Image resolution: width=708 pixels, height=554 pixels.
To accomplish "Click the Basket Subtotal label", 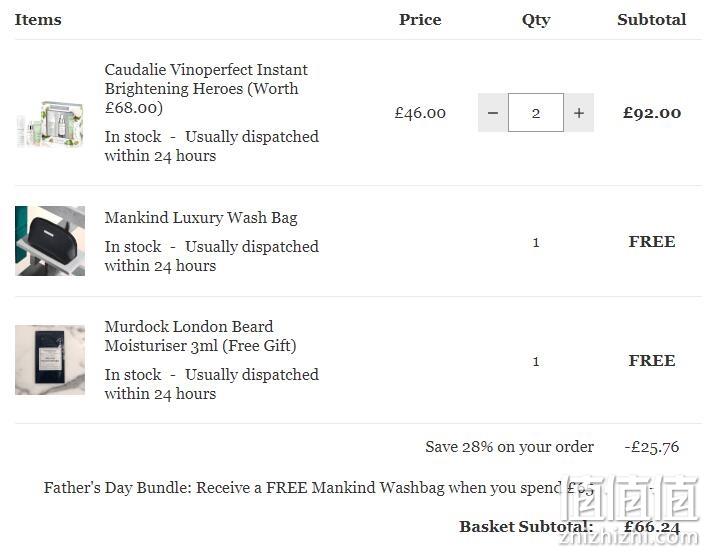I will click(x=526, y=527).
